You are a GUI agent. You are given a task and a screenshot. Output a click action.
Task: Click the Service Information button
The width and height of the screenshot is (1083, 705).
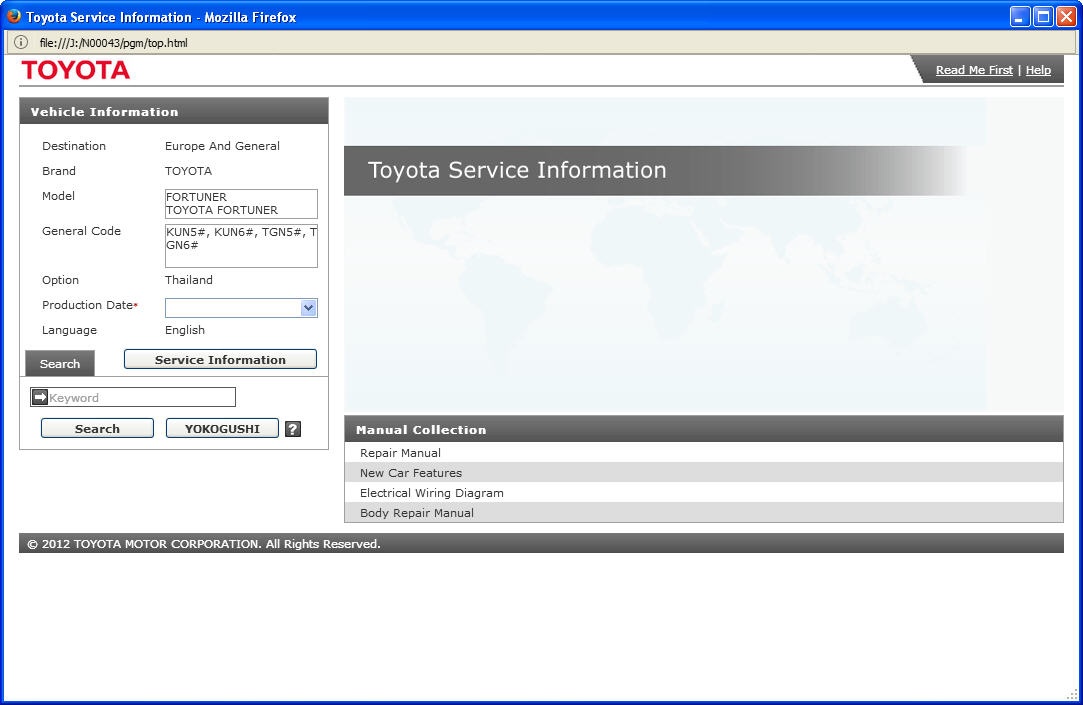(x=220, y=359)
